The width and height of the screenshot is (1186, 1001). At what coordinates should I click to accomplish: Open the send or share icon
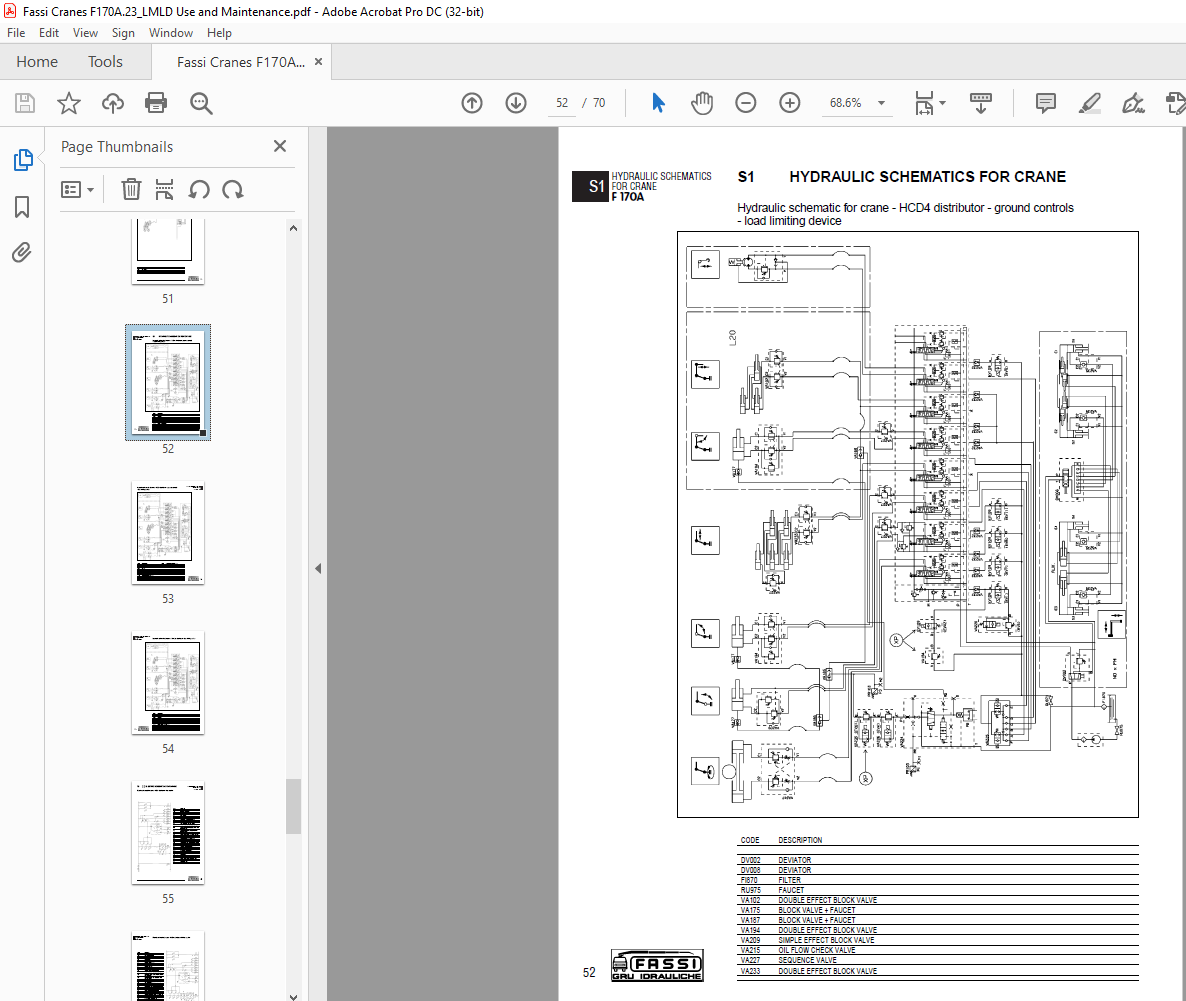coord(1175,103)
